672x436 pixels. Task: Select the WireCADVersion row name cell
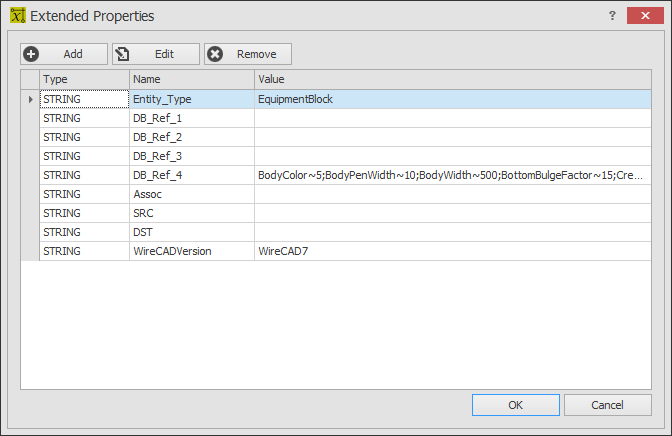pyautogui.click(x=192, y=251)
